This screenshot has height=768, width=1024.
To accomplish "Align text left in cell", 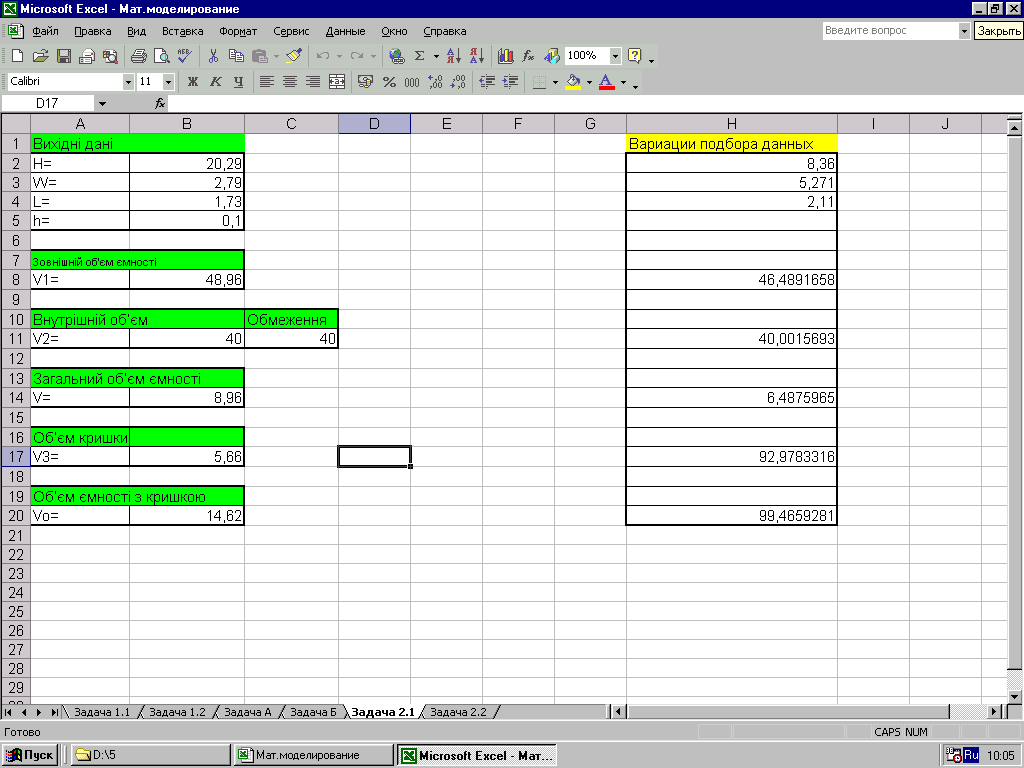I will (266, 82).
